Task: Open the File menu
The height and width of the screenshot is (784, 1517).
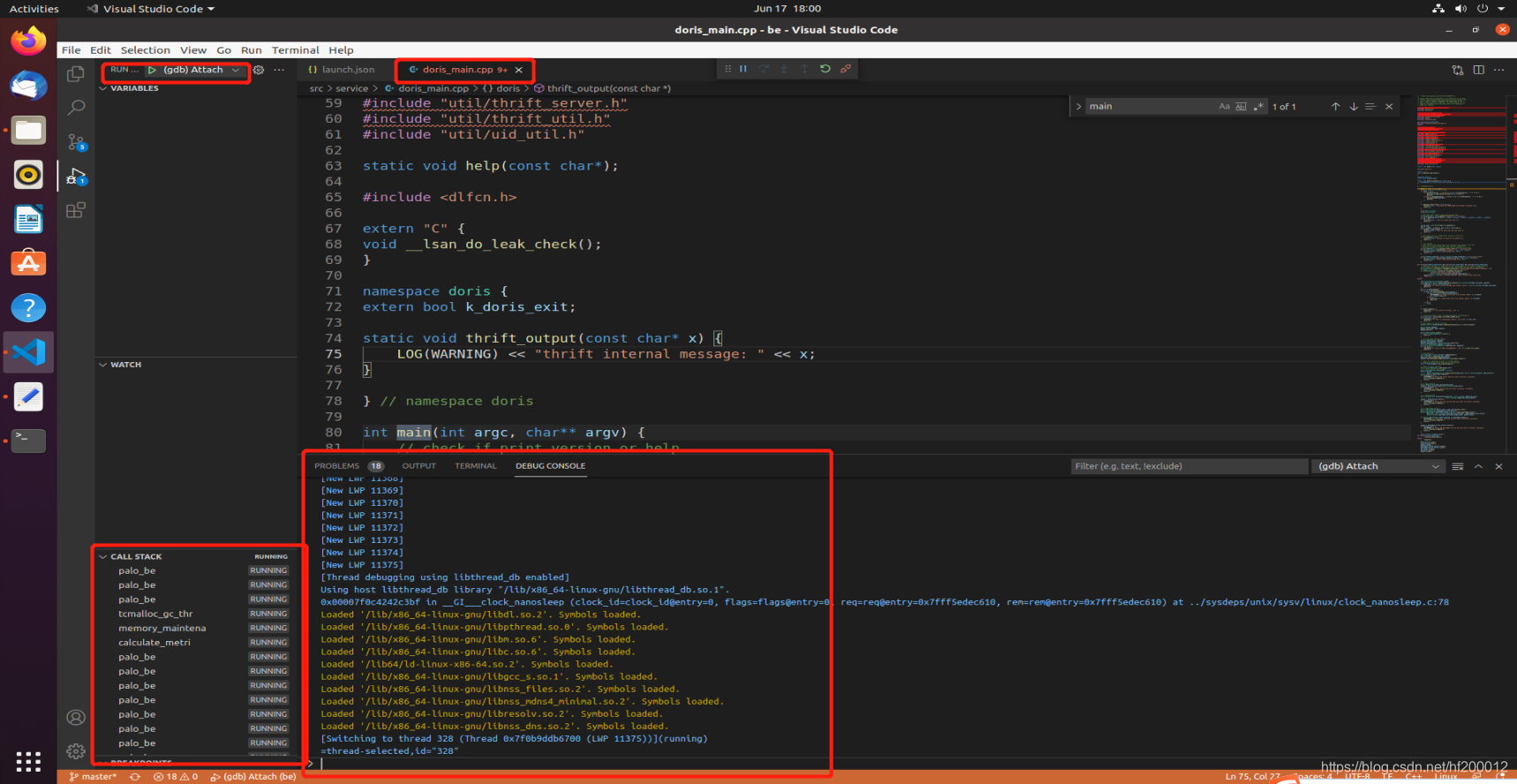Action: pyautogui.click(x=71, y=50)
